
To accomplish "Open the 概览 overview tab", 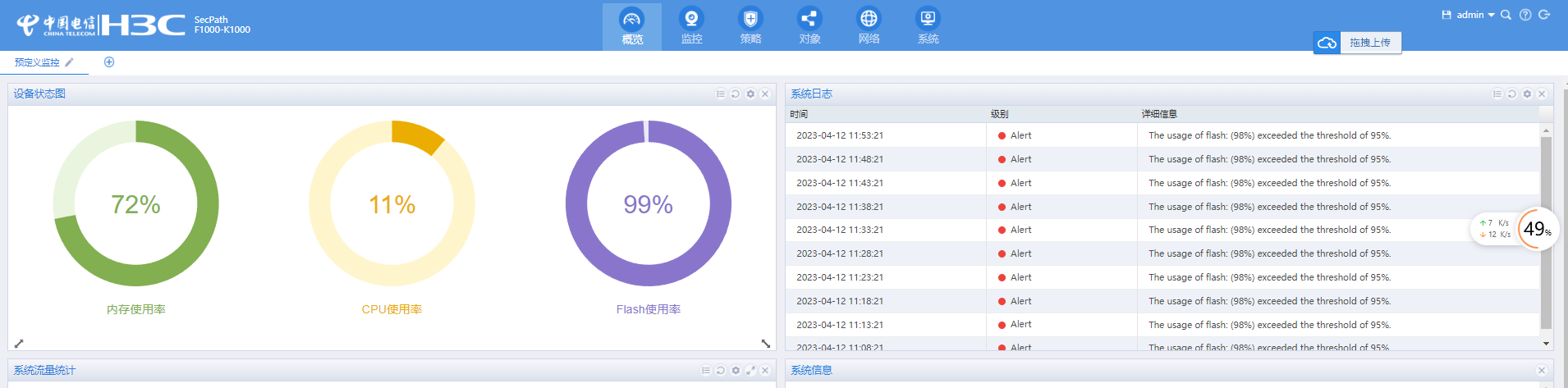I will [x=632, y=26].
